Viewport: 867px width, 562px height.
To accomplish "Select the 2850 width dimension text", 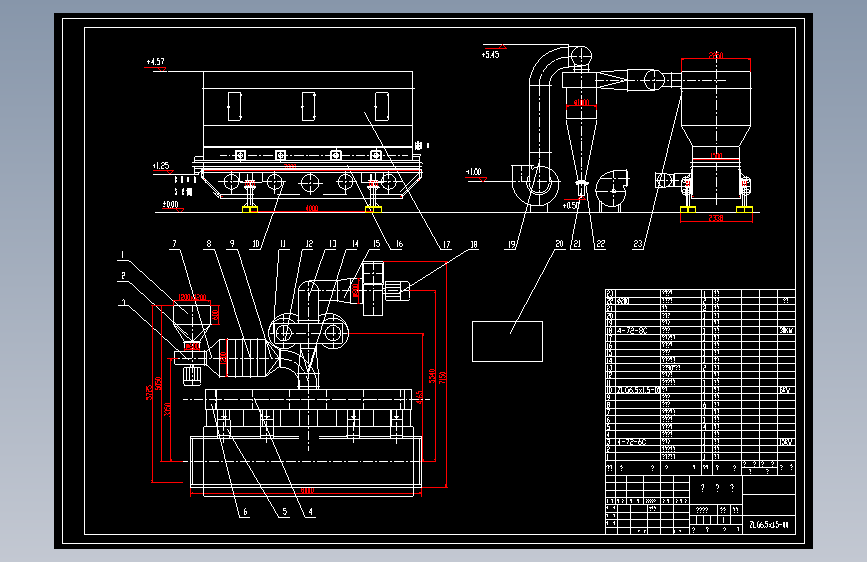I will pyautogui.click(x=715, y=55).
